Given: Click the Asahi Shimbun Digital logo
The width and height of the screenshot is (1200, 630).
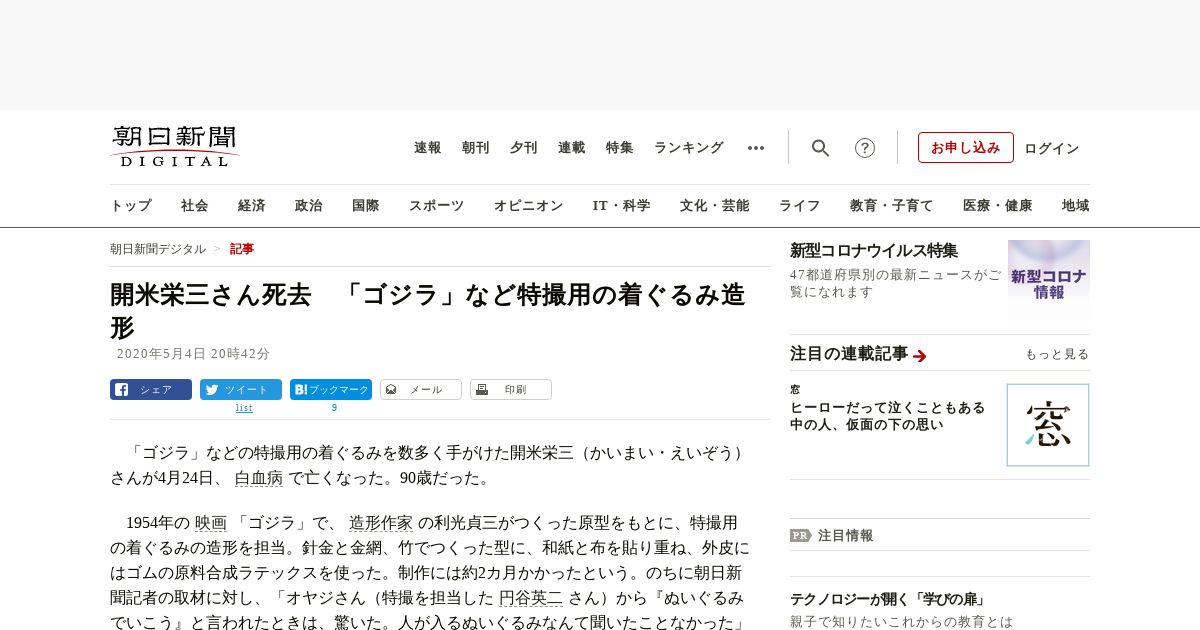Looking at the screenshot, I should point(175,147).
